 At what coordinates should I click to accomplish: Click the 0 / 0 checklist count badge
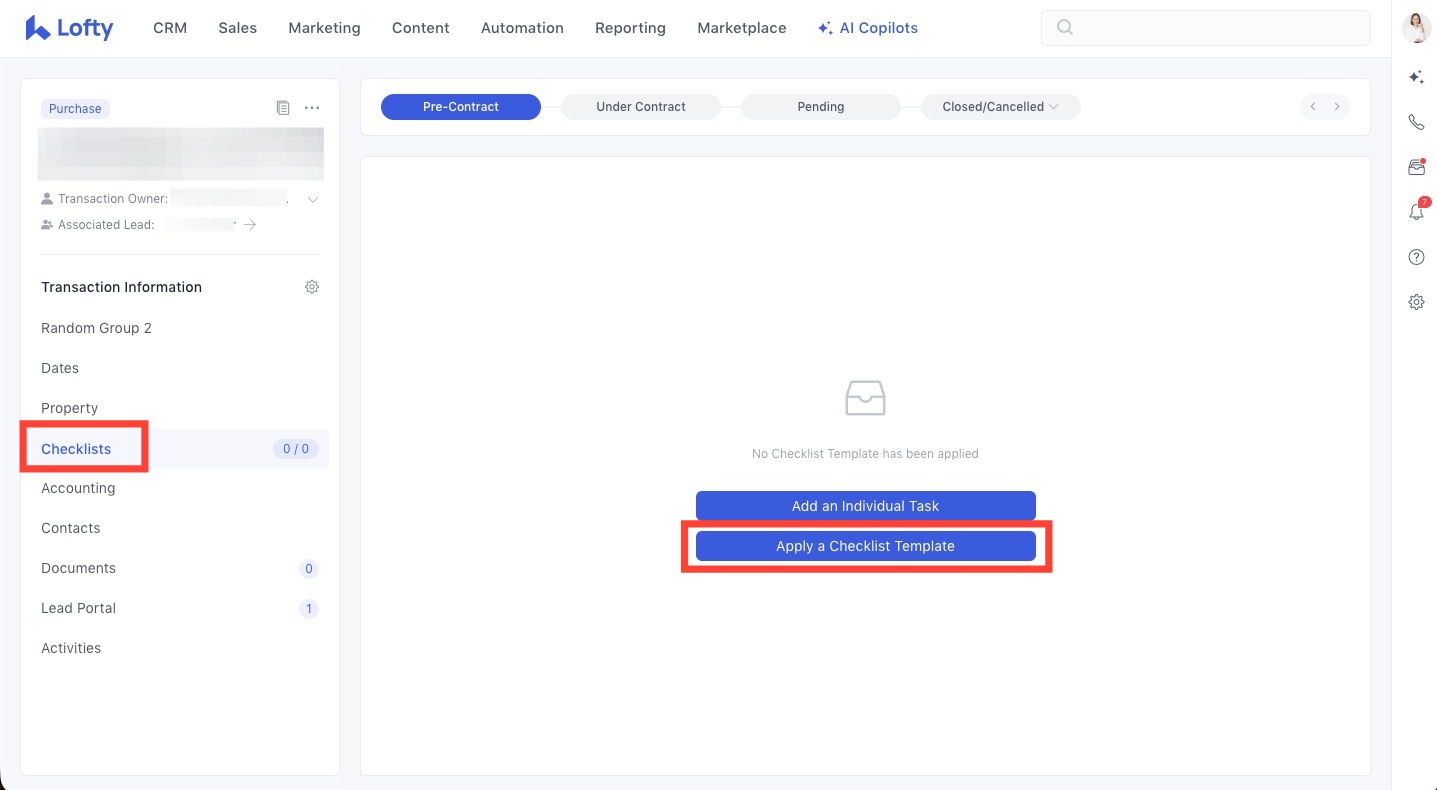pyautogui.click(x=296, y=449)
